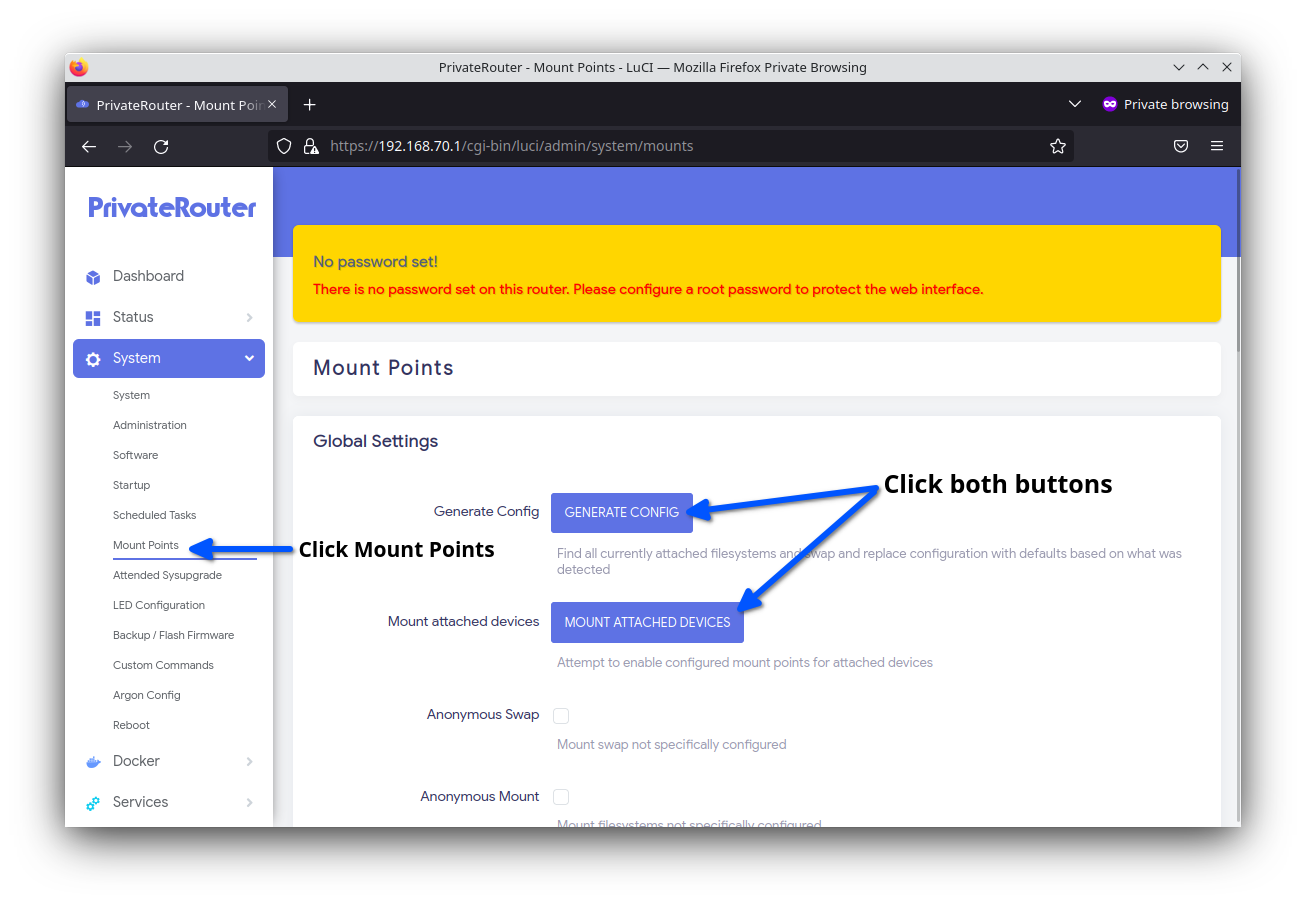Open Administration in the sidebar
This screenshot has width=1306, height=904.
point(150,425)
